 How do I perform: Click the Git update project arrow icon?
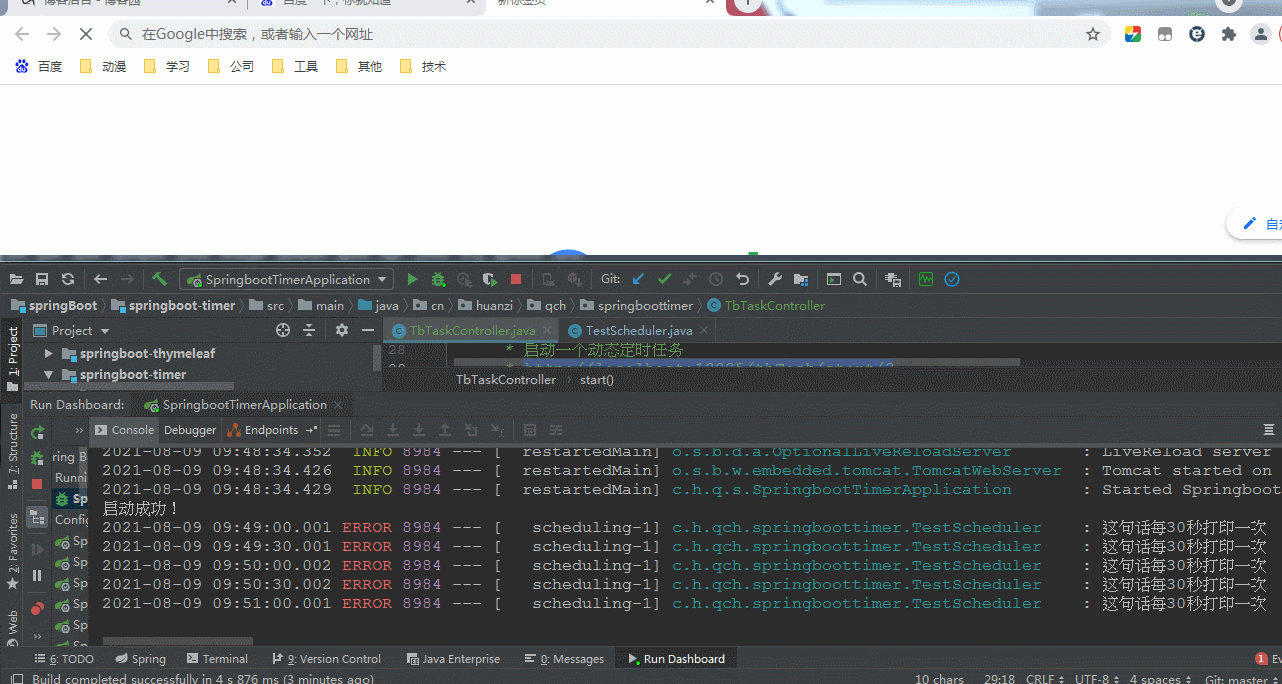(x=638, y=280)
